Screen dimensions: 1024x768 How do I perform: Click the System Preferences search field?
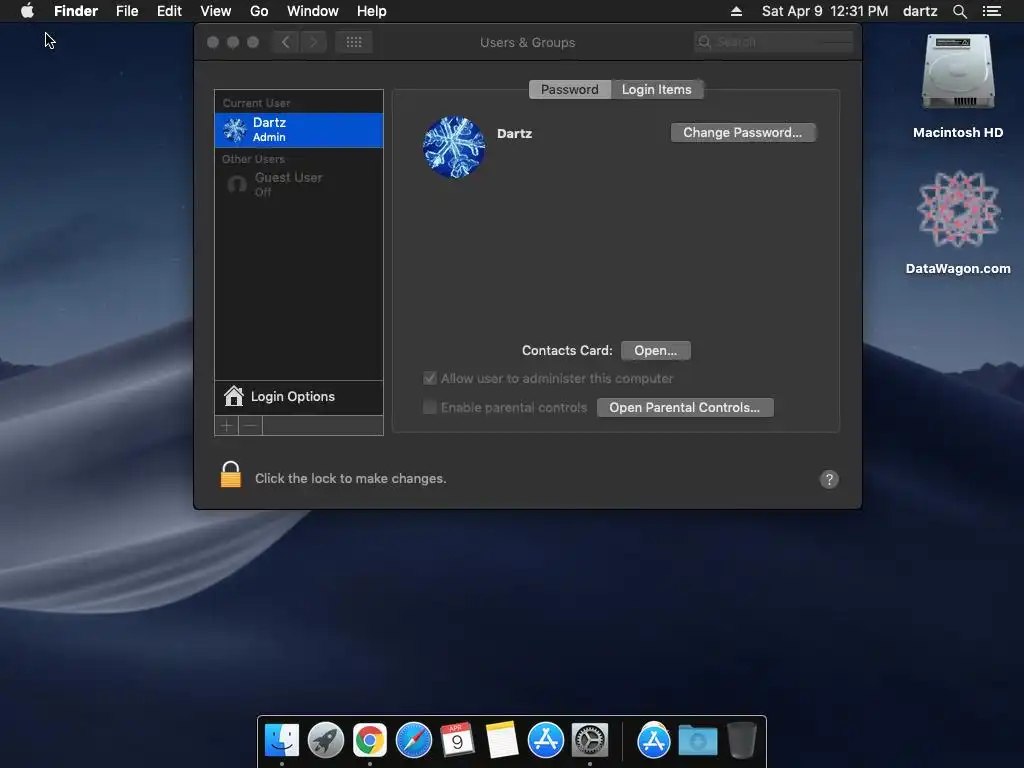tap(774, 42)
